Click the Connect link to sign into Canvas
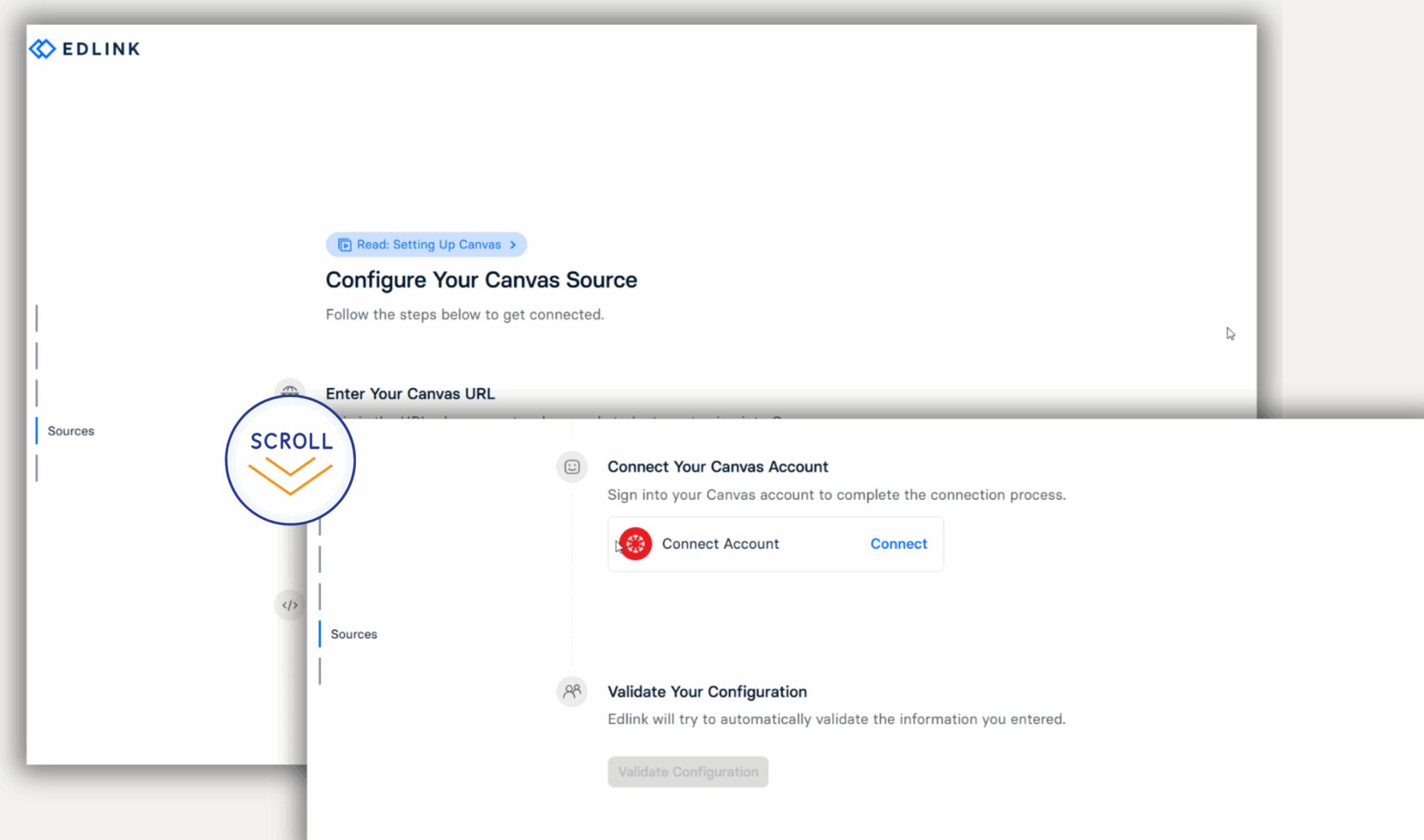The image size is (1424, 840). [x=898, y=543]
